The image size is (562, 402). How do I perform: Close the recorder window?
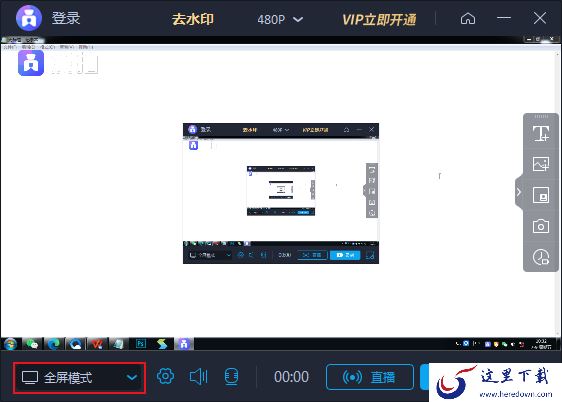(x=539, y=18)
